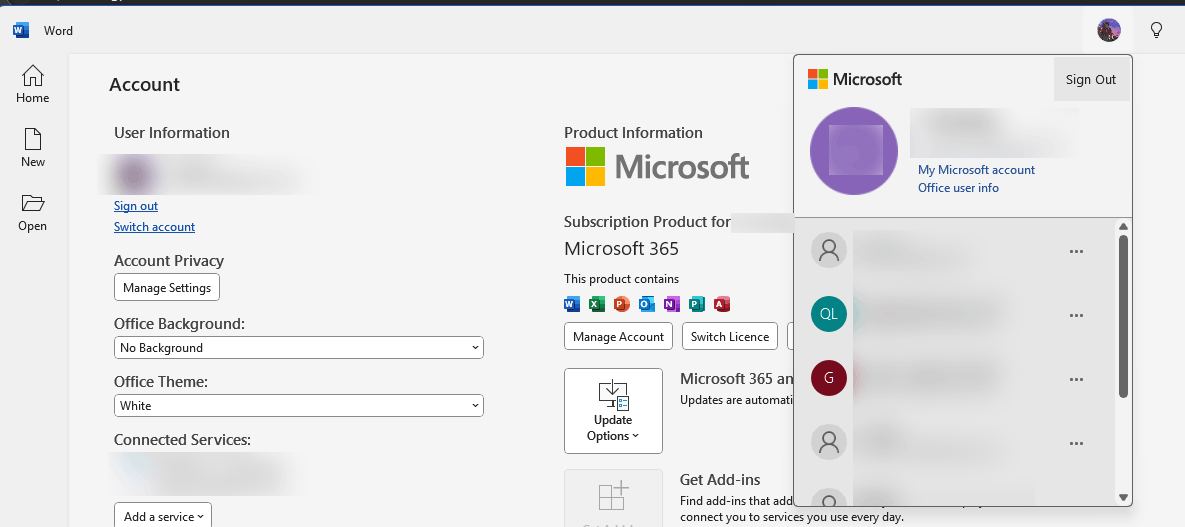Screen dimensions: 1185x527
Task: Click the up arrow on the accounts scrollbar
Action: (x=1123, y=227)
